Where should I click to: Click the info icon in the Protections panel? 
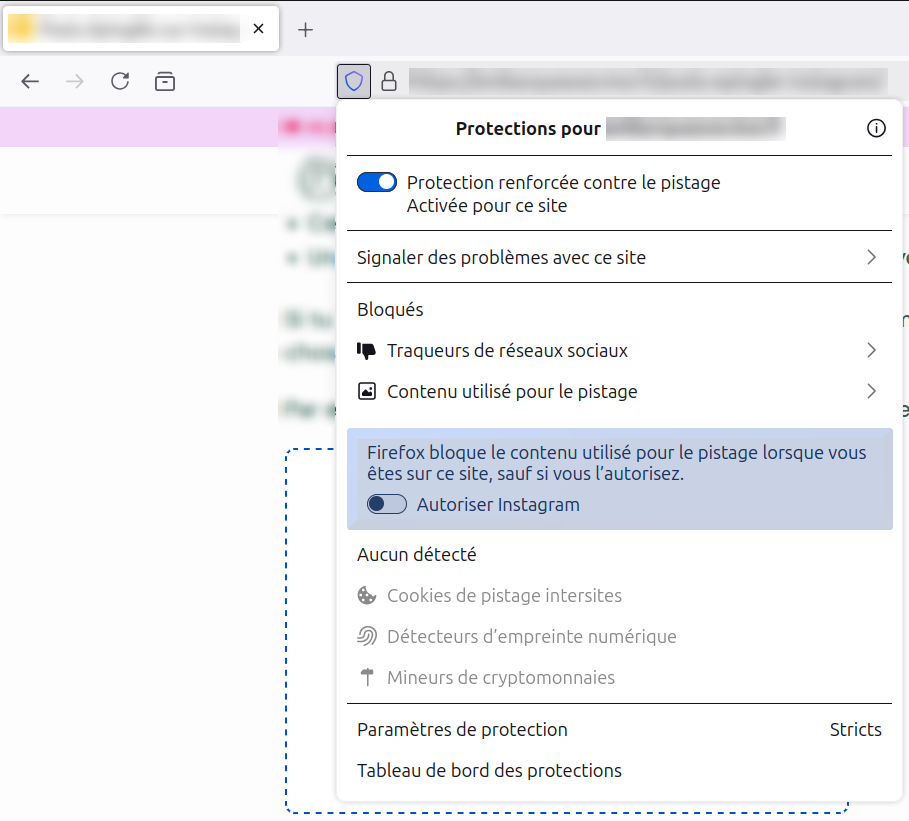point(877,128)
